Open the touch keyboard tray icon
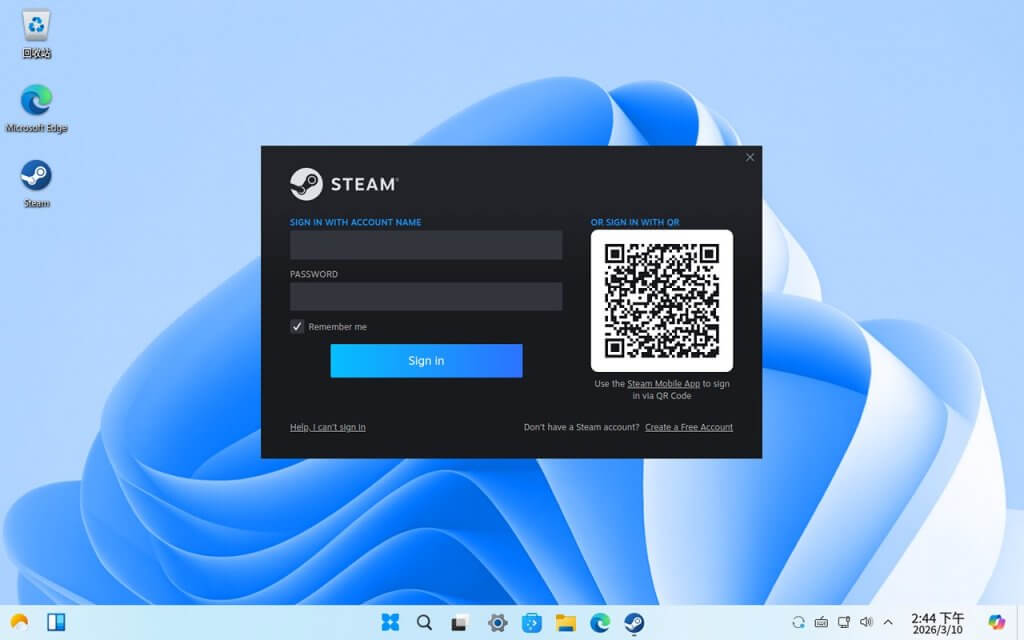This screenshot has height=640, width=1024. pyautogui.click(x=821, y=622)
